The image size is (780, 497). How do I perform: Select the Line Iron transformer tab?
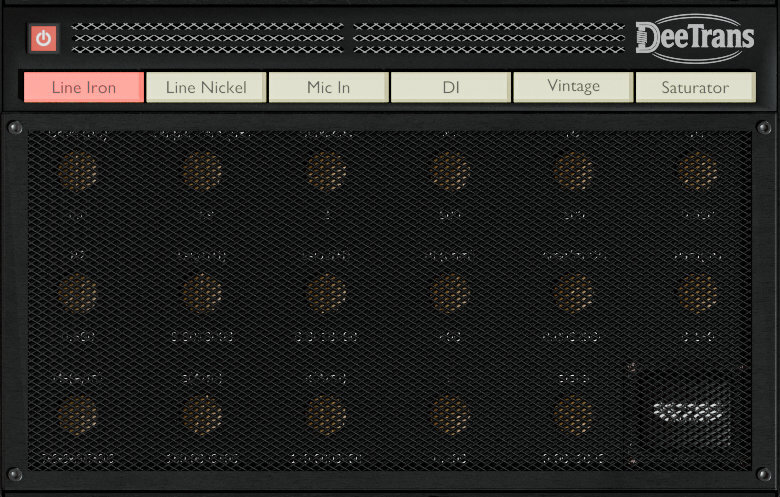[x=84, y=87]
